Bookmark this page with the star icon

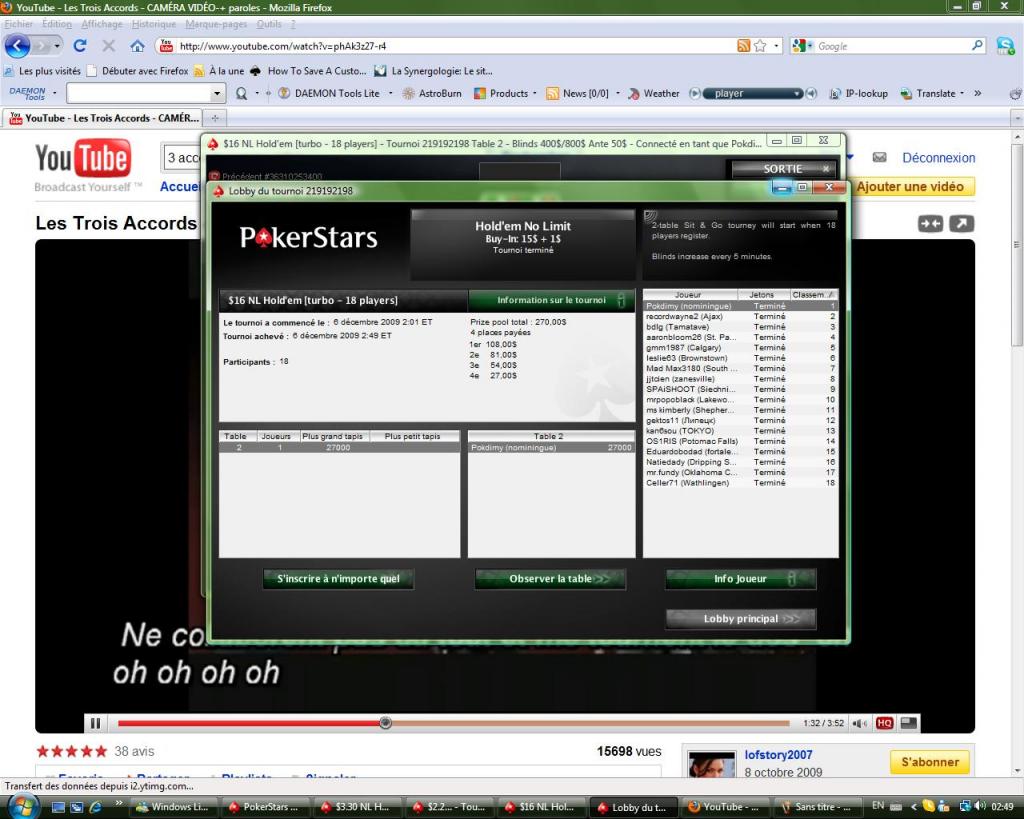click(x=760, y=46)
